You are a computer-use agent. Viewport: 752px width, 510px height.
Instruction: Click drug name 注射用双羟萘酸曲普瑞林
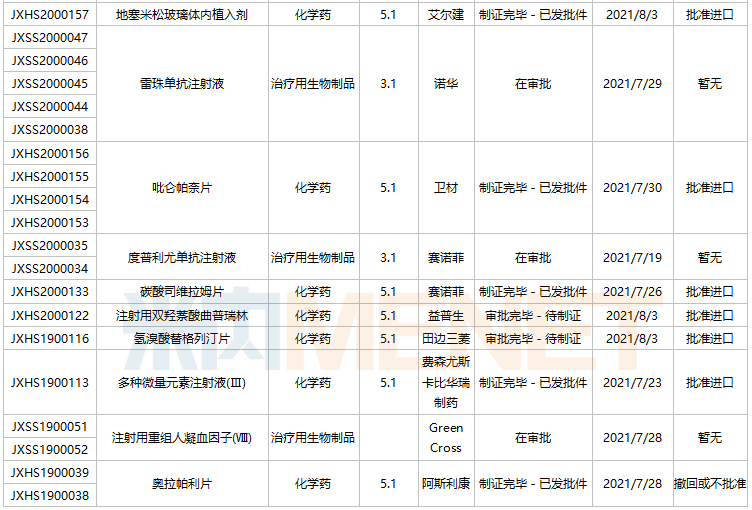[x=182, y=316]
